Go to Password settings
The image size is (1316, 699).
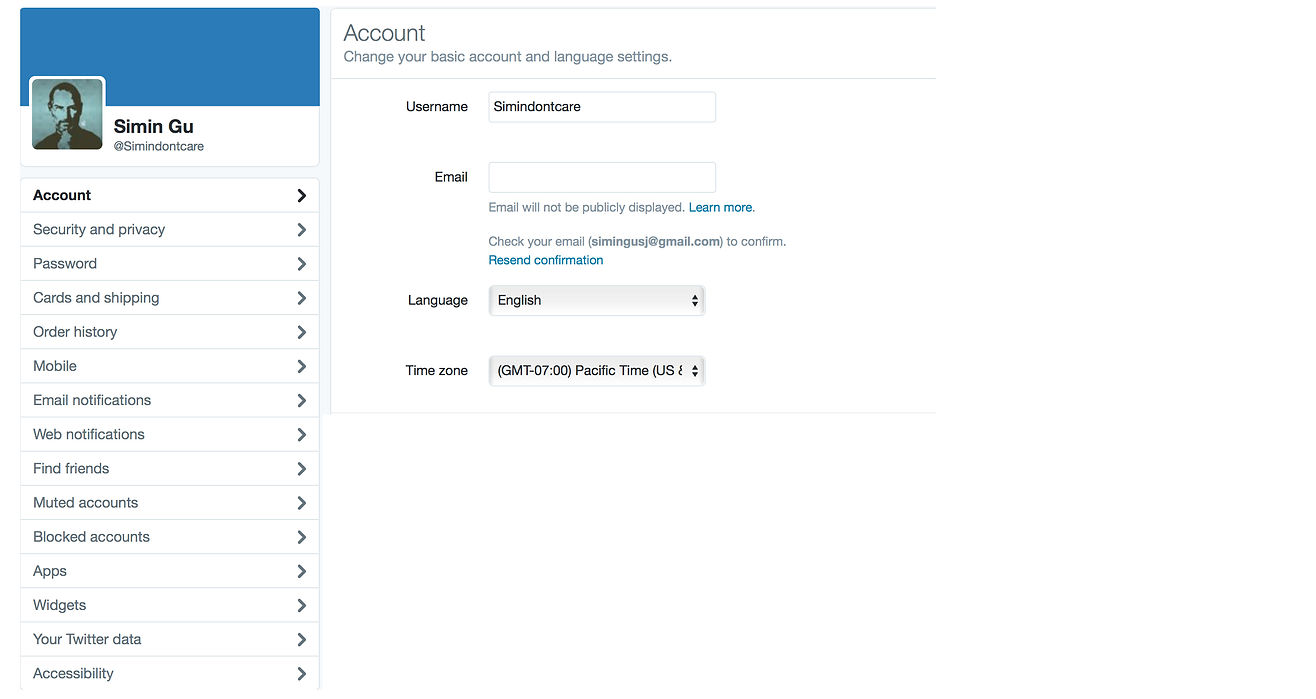[x=170, y=263]
